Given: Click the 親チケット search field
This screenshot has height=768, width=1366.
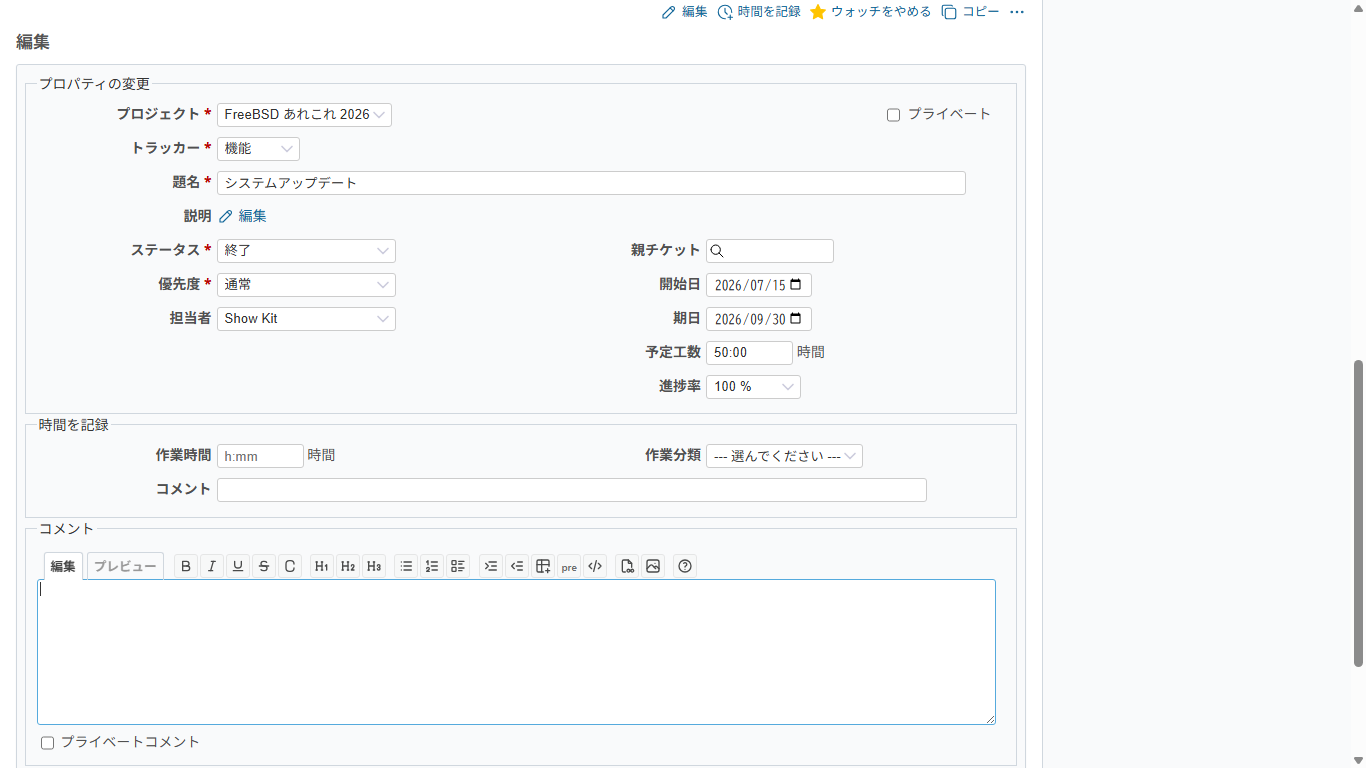Looking at the screenshot, I should click(770, 251).
